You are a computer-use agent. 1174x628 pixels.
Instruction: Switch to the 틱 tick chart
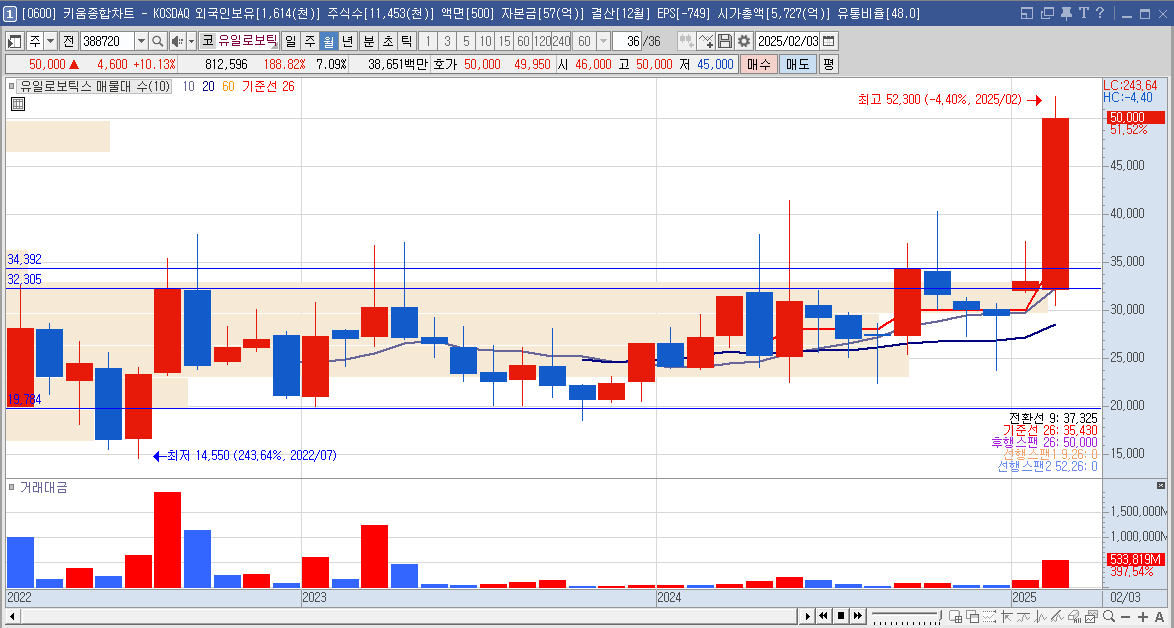pos(406,41)
